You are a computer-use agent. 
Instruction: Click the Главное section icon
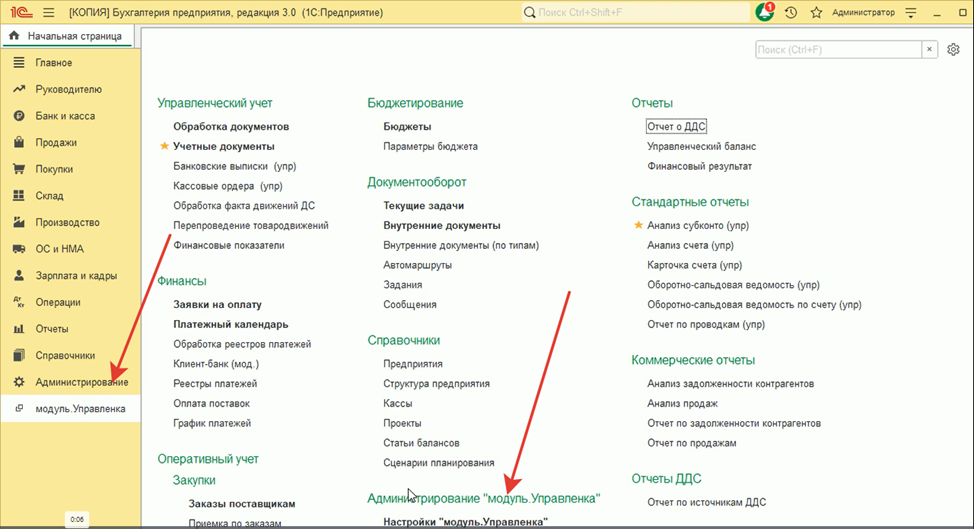pos(19,63)
